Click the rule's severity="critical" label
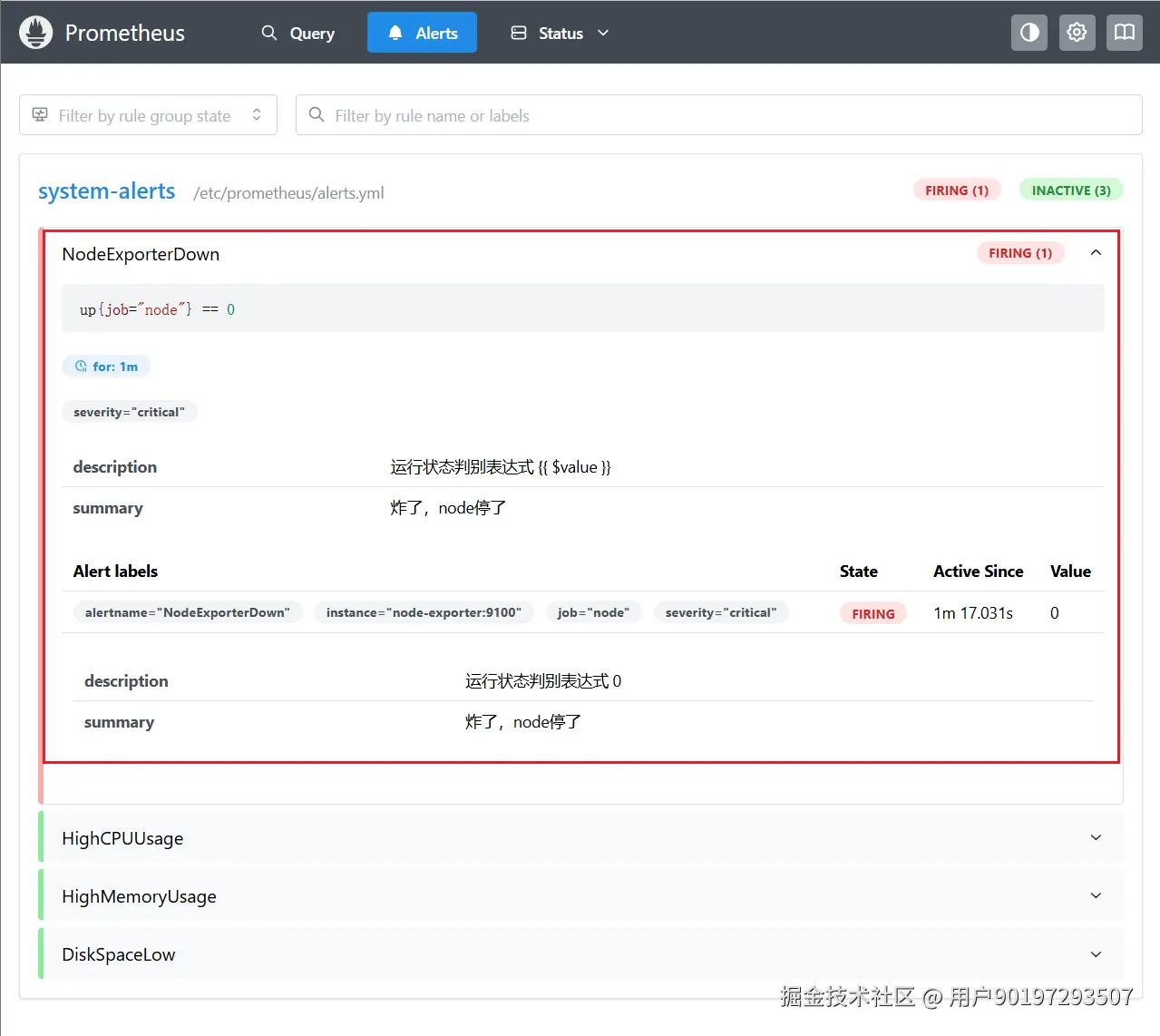Screen dimensions: 1160x1036 pos(129,412)
